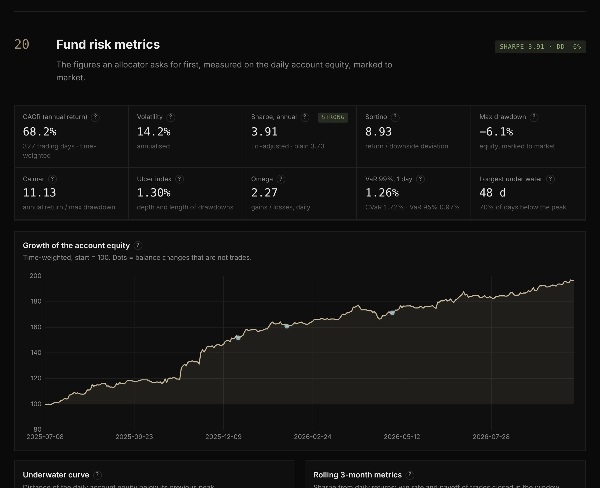Click the Volatility value 14.2%
This screenshot has height=488, width=600.
[x=153, y=132]
